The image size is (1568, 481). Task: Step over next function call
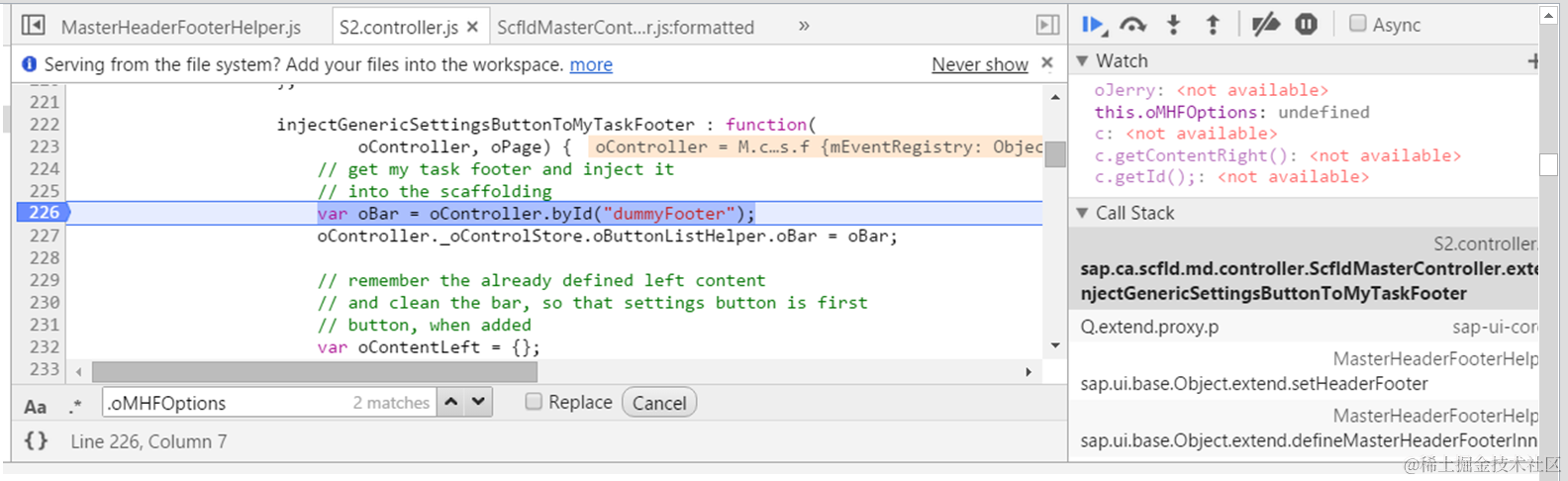[1132, 25]
